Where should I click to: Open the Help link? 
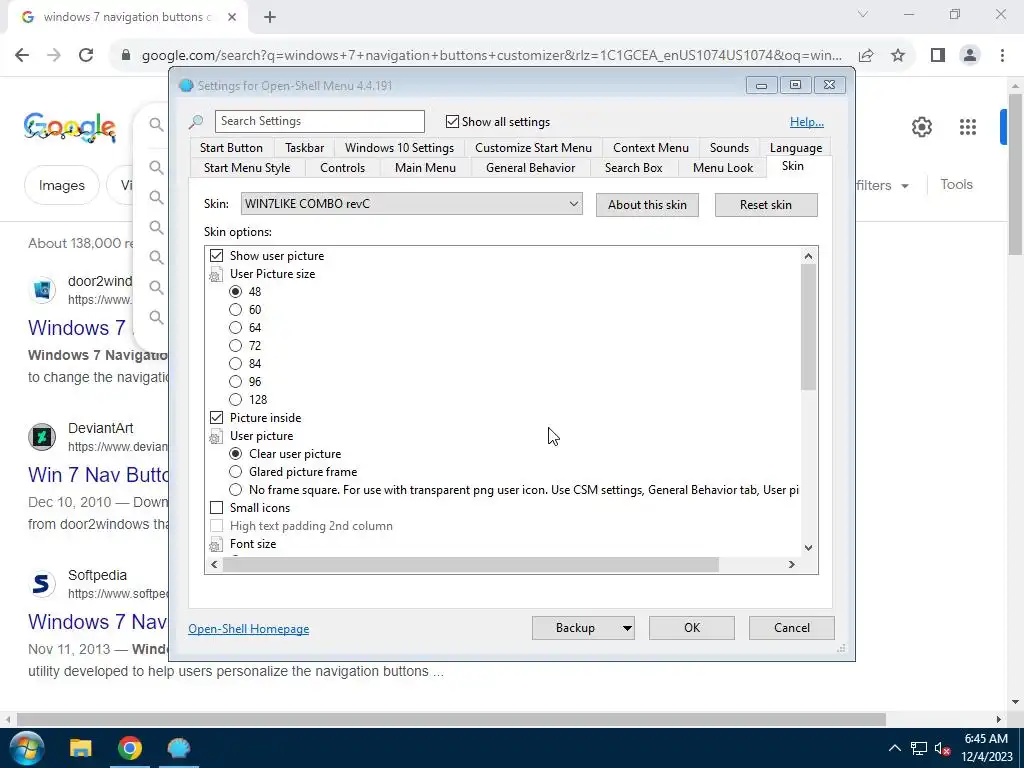coord(807,122)
